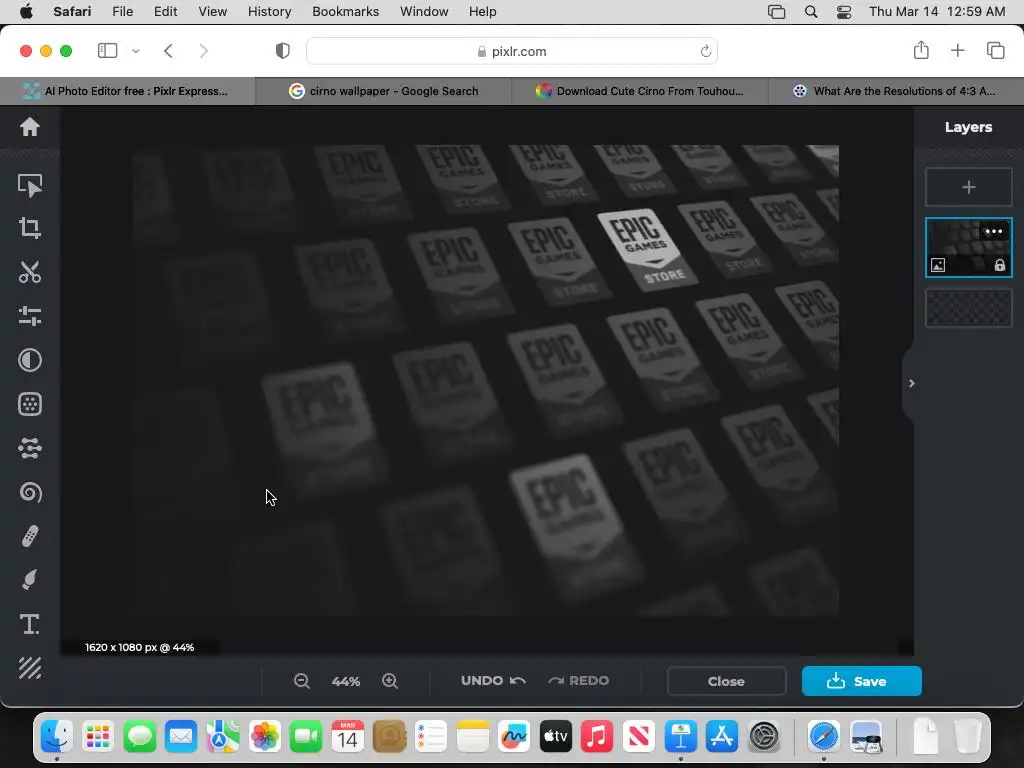Open a new Safari tab
The width and height of the screenshot is (1024, 768).
coord(957,50)
